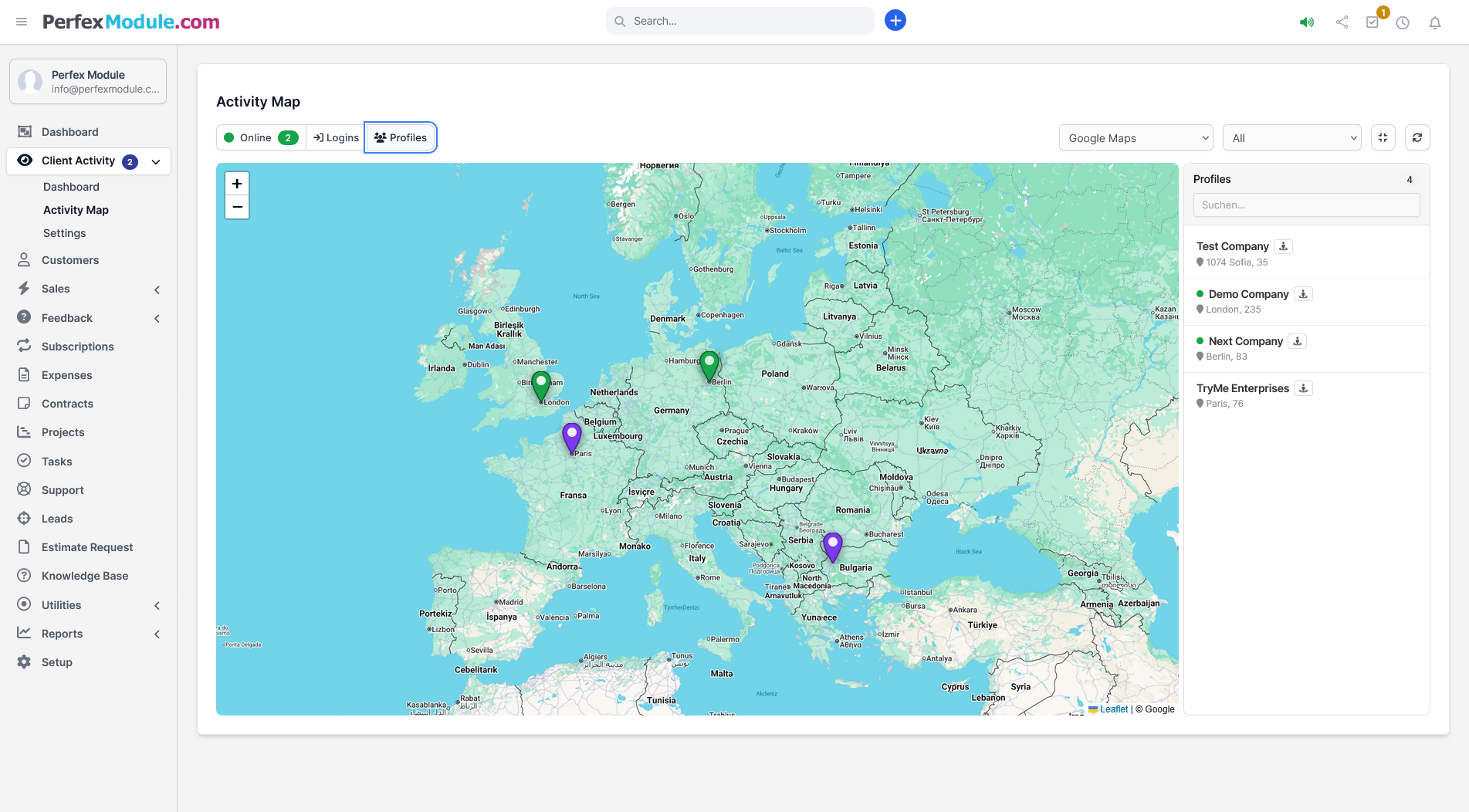Open the share icon in header
1469x812 pixels.
[1342, 22]
